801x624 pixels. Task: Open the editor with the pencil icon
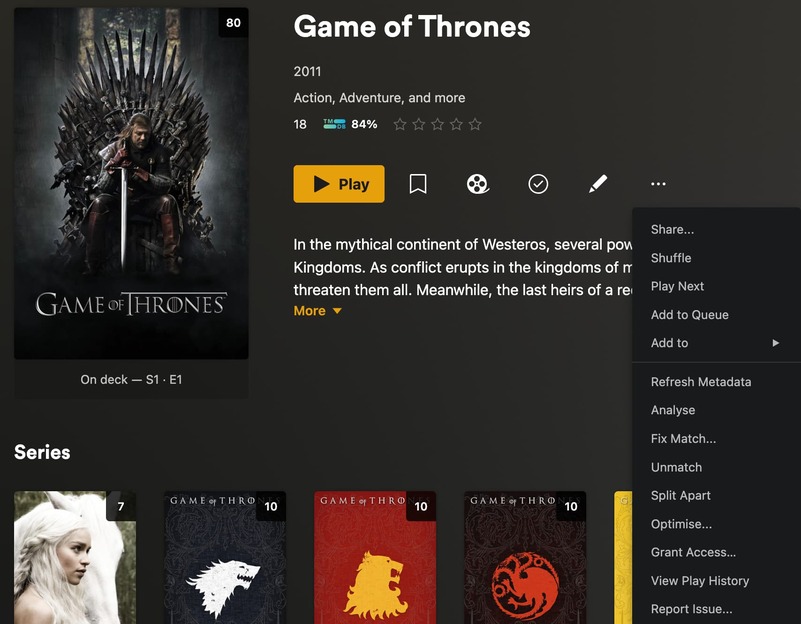[598, 184]
